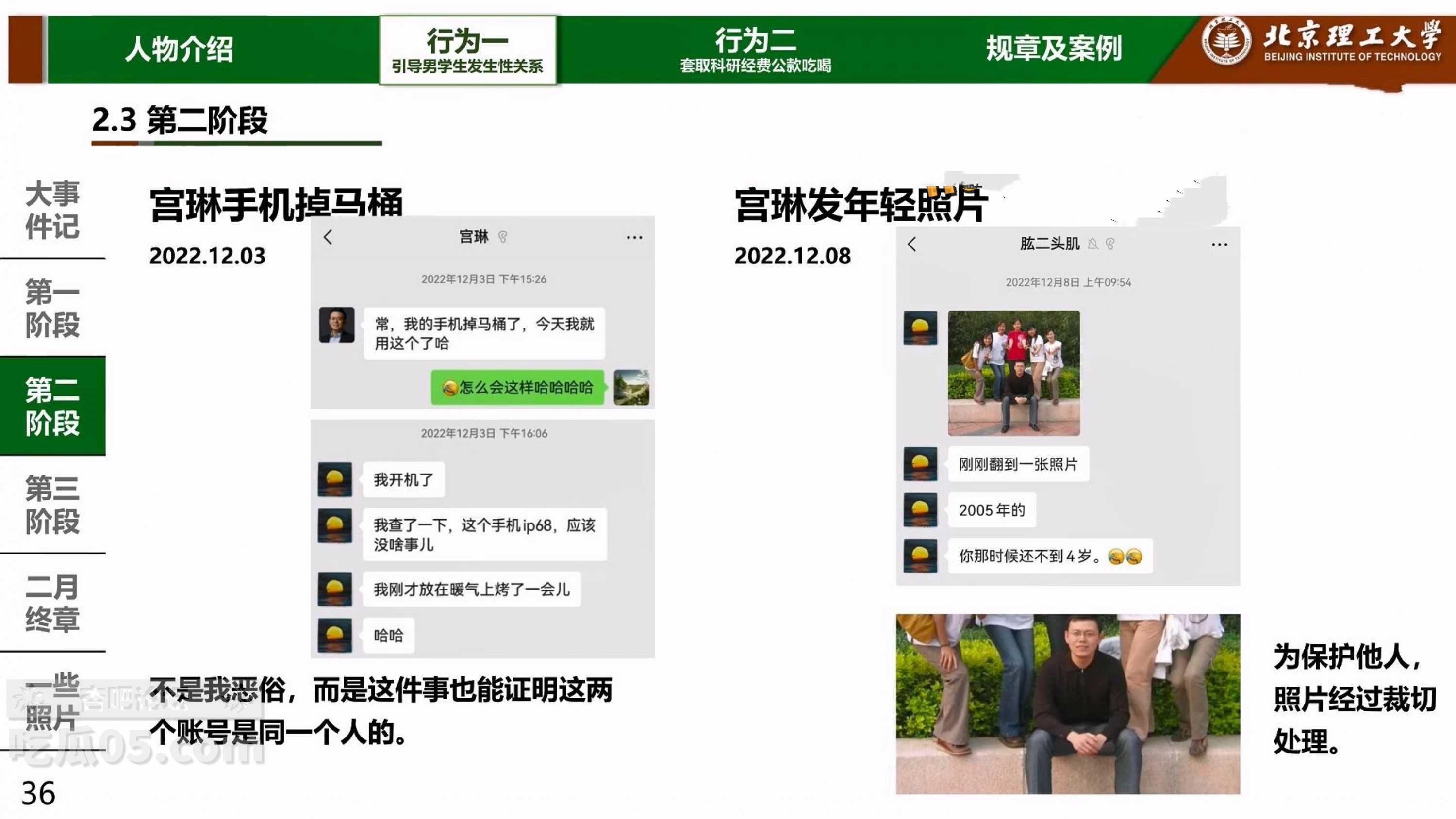The height and width of the screenshot is (819, 1456).
Task: Click the landscape avatar beside green bubble
Action: coord(631,388)
